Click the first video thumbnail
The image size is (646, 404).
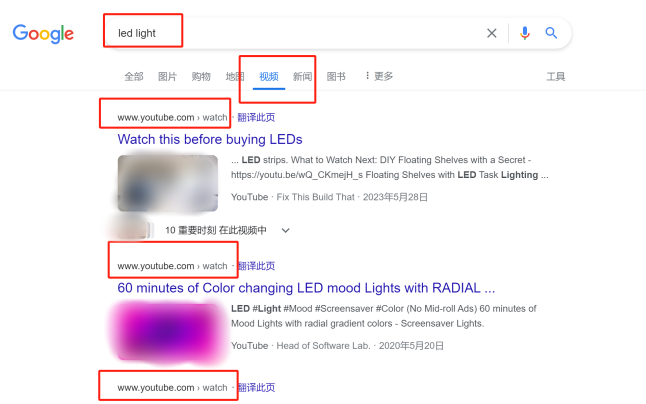(168, 183)
